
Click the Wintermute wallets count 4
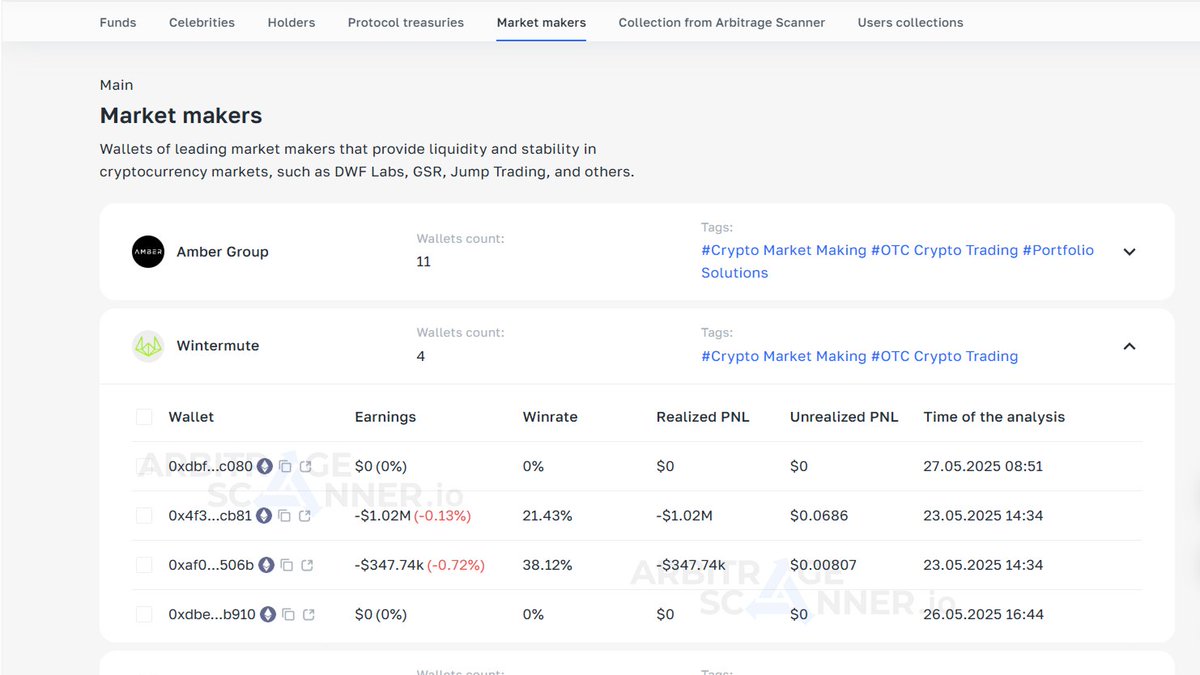(421, 356)
